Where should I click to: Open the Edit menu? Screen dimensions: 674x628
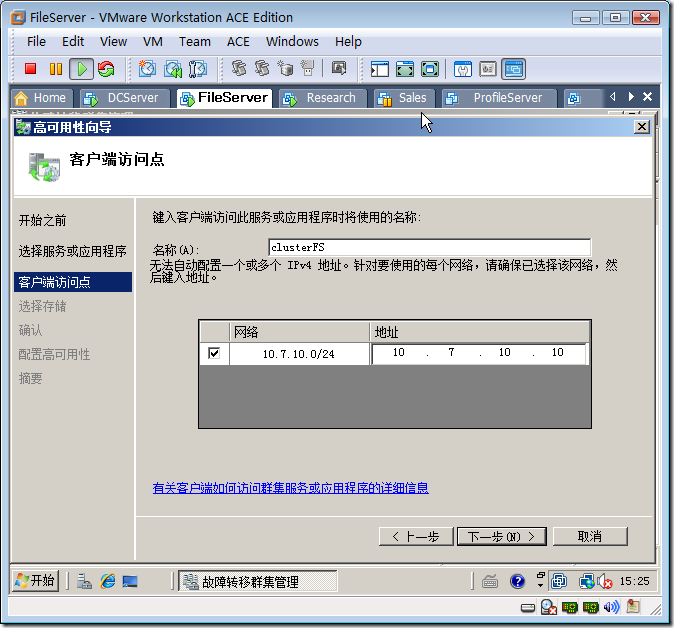73,41
